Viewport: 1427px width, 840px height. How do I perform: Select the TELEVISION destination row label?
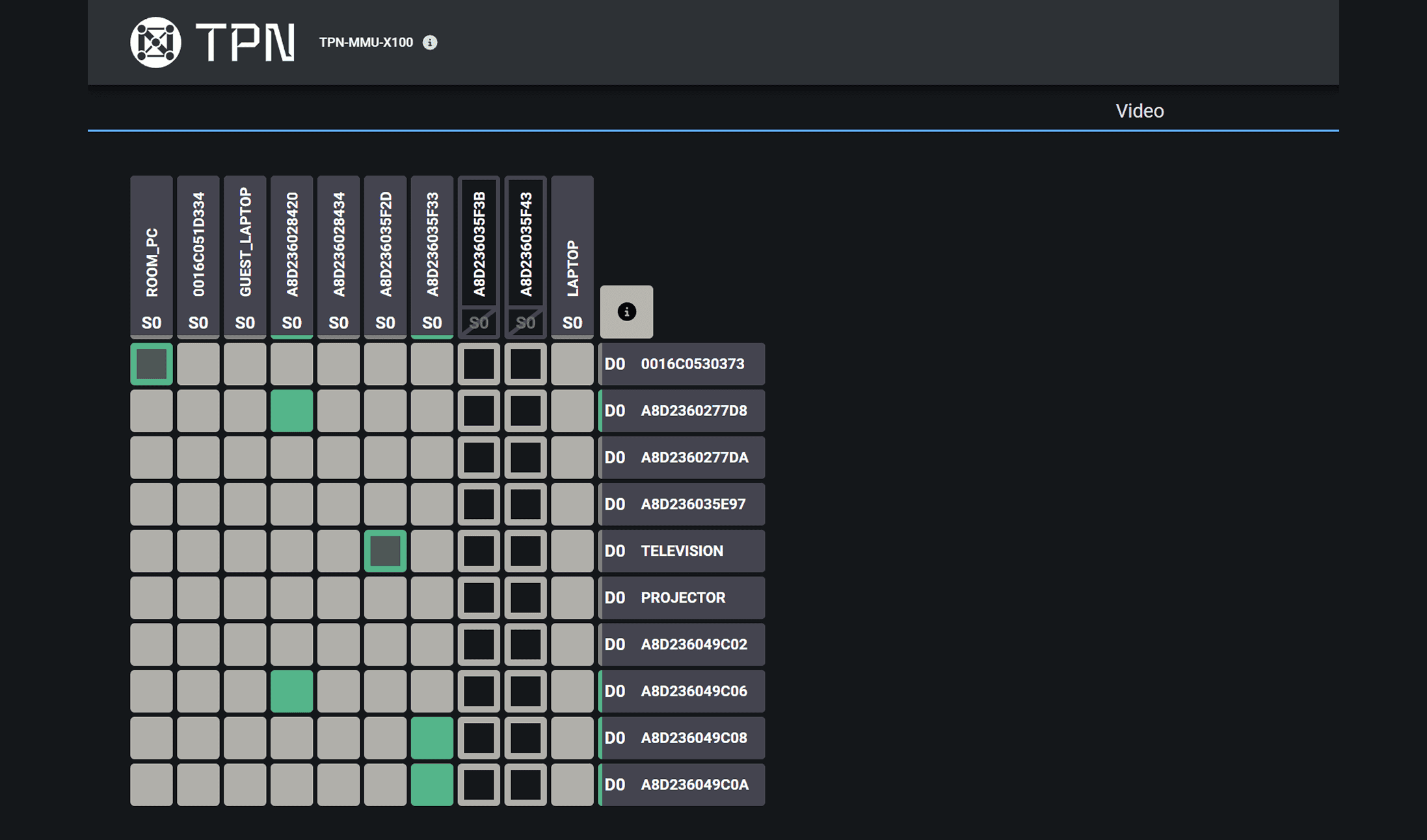(x=681, y=551)
